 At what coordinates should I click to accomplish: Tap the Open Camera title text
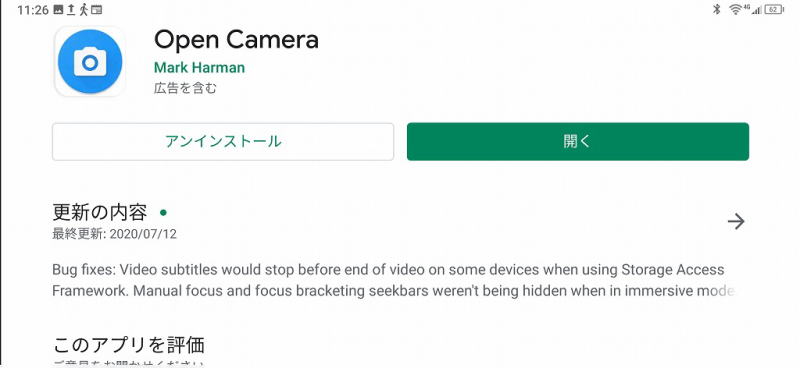(236, 40)
